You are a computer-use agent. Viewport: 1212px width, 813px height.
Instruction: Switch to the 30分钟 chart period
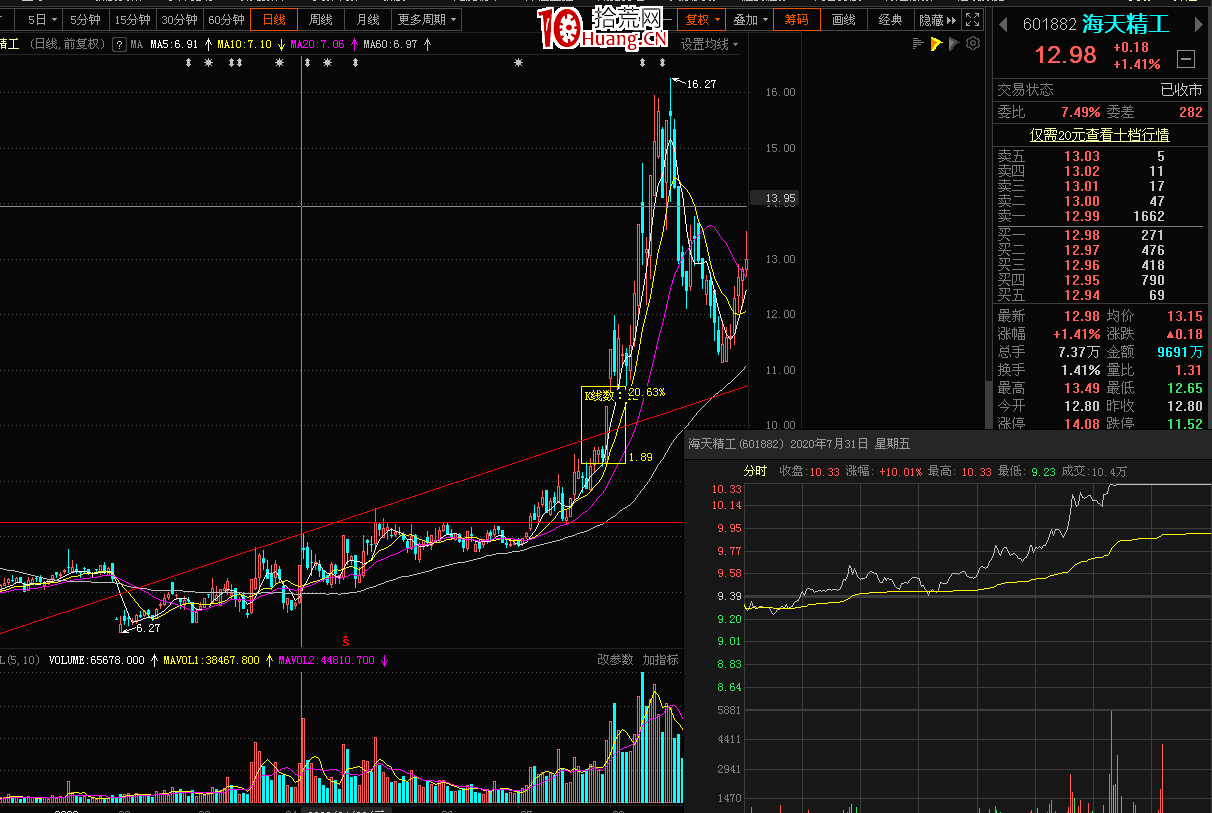[x=179, y=20]
